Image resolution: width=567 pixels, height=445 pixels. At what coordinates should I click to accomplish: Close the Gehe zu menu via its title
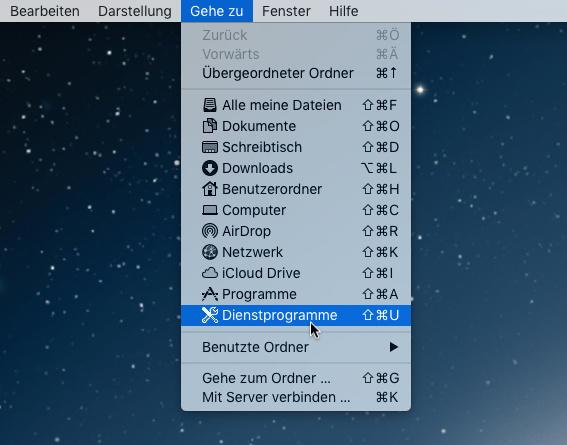coord(217,11)
